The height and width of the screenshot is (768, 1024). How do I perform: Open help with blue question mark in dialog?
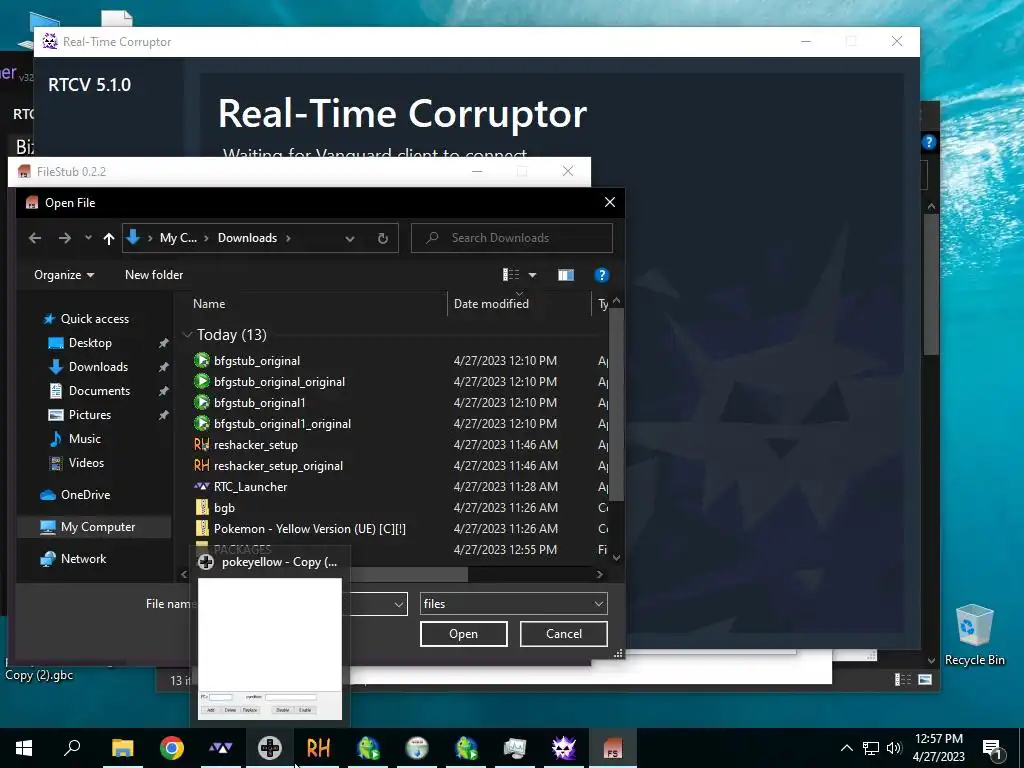tap(601, 275)
